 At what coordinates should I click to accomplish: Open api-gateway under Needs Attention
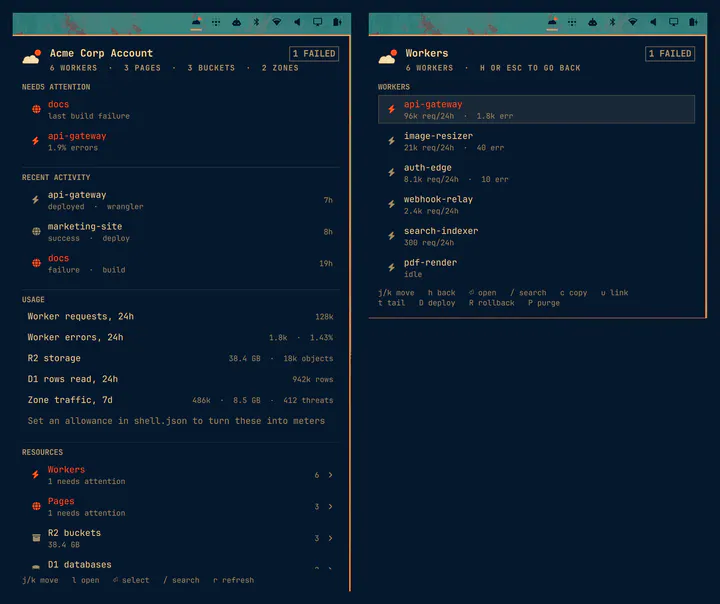(x=180, y=141)
